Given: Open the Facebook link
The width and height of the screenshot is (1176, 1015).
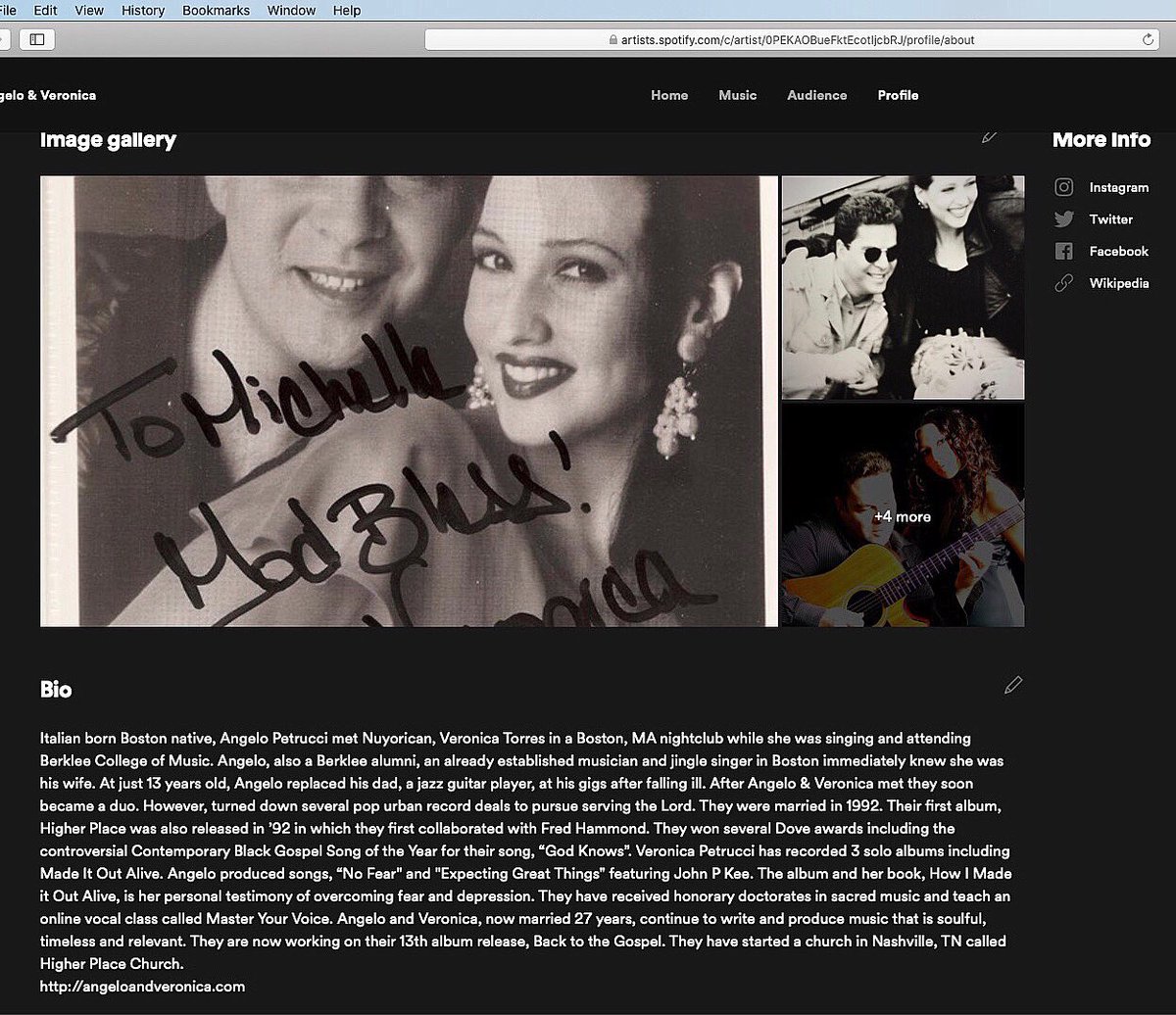Looking at the screenshot, I should [x=1118, y=251].
